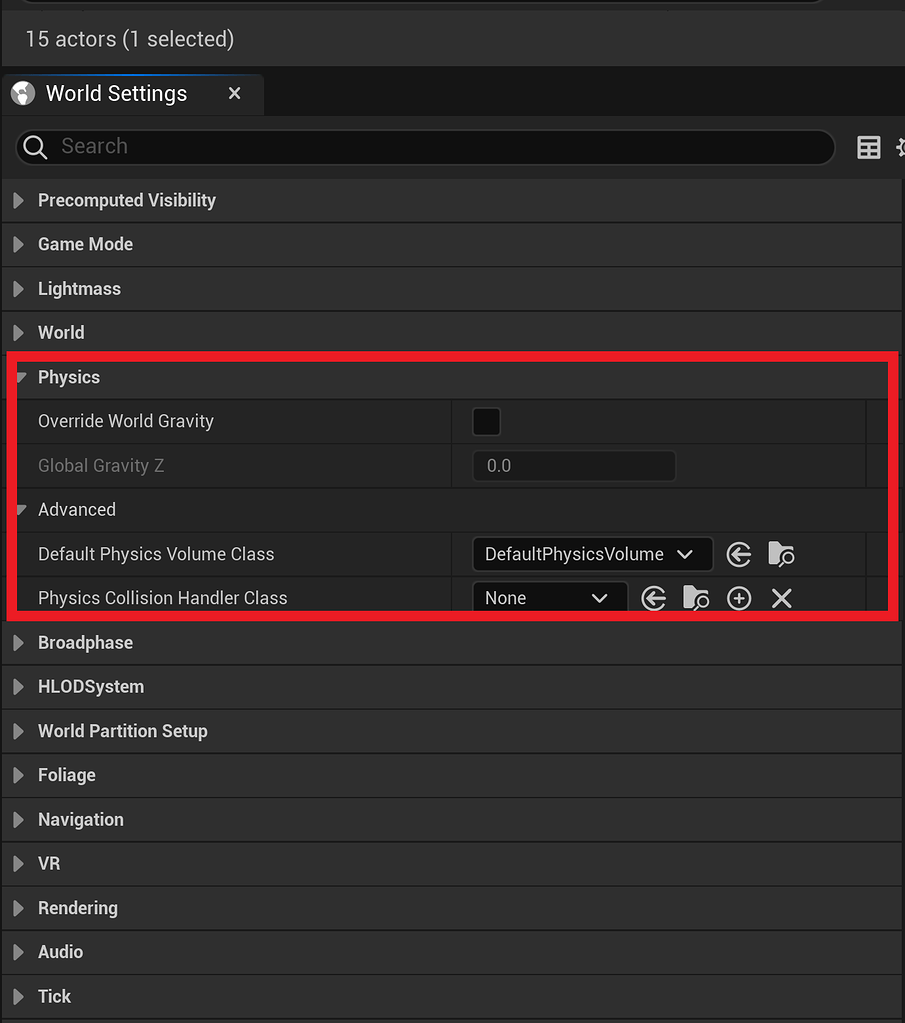The height and width of the screenshot is (1023, 905).
Task: Use selected asset for Default Physics Volume Class
Action: coord(739,554)
